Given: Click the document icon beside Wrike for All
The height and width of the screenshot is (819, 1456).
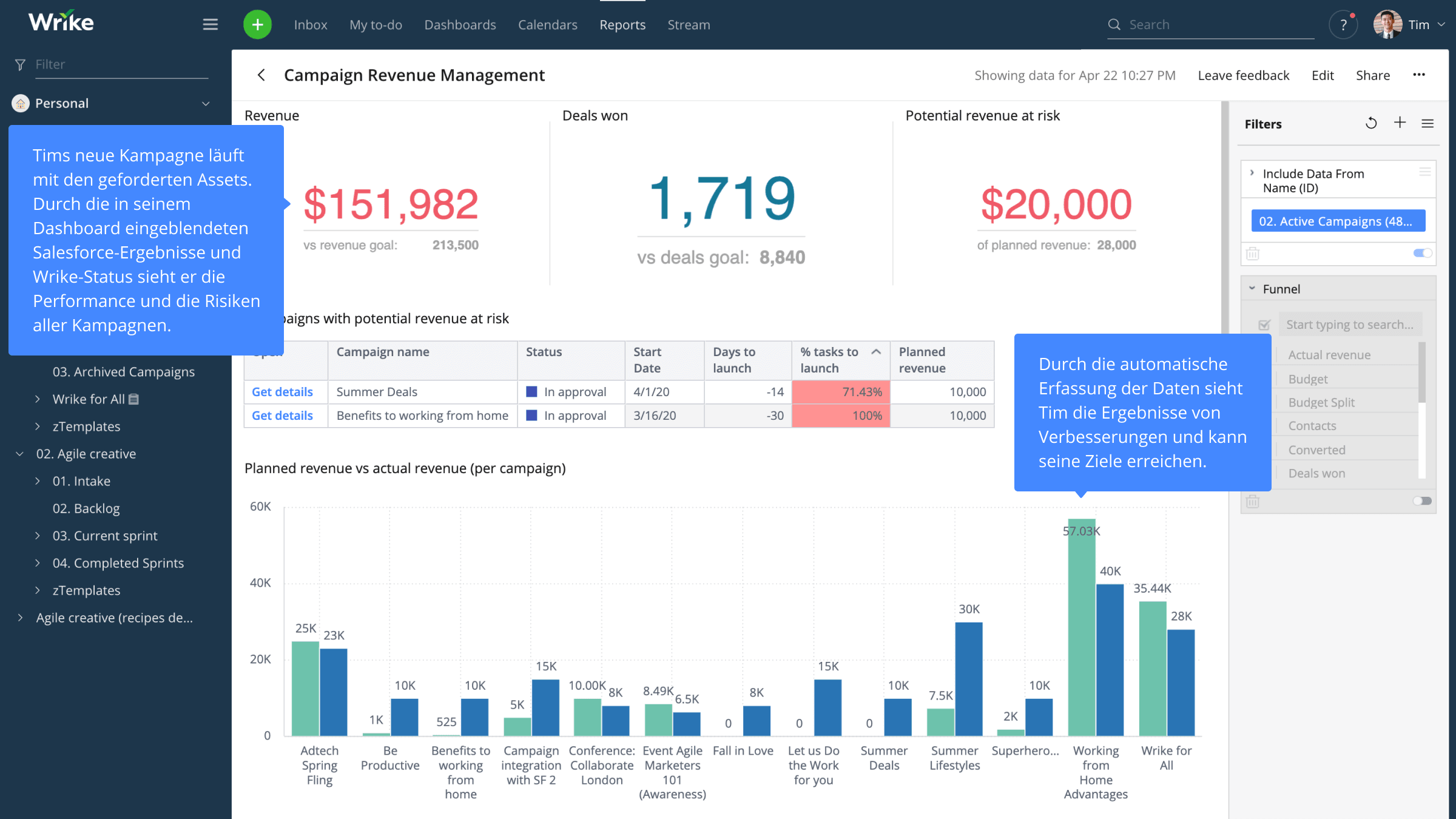Looking at the screenshot, I should point(134,399).
